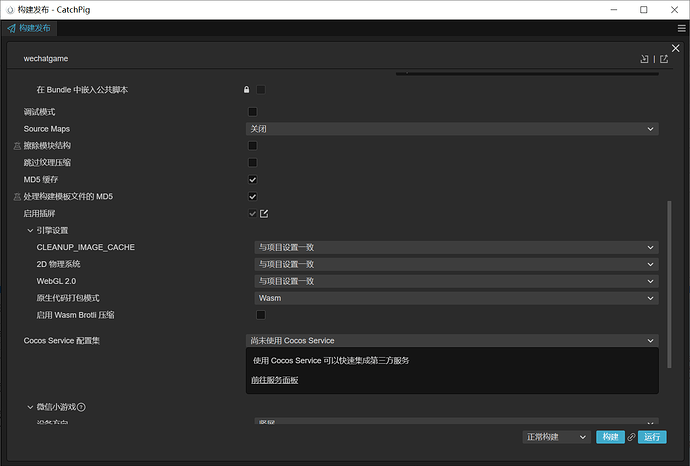Open the CLEANUP_IMAGE_CACHE dropdown
Viewport: 690px width, 466px height.
(x=456, y=247)
